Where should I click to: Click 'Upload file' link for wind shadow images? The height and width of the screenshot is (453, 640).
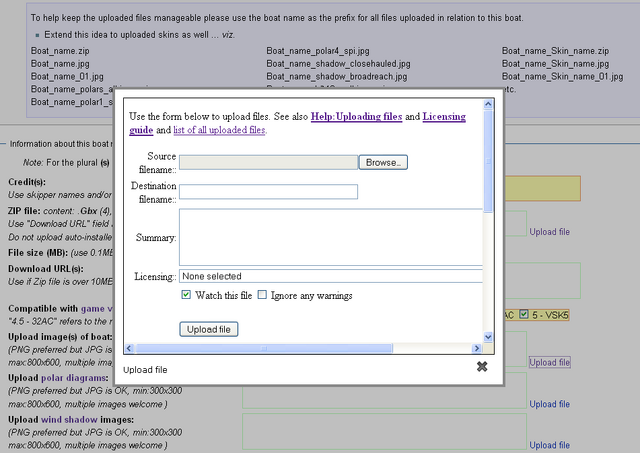[549, 445]
